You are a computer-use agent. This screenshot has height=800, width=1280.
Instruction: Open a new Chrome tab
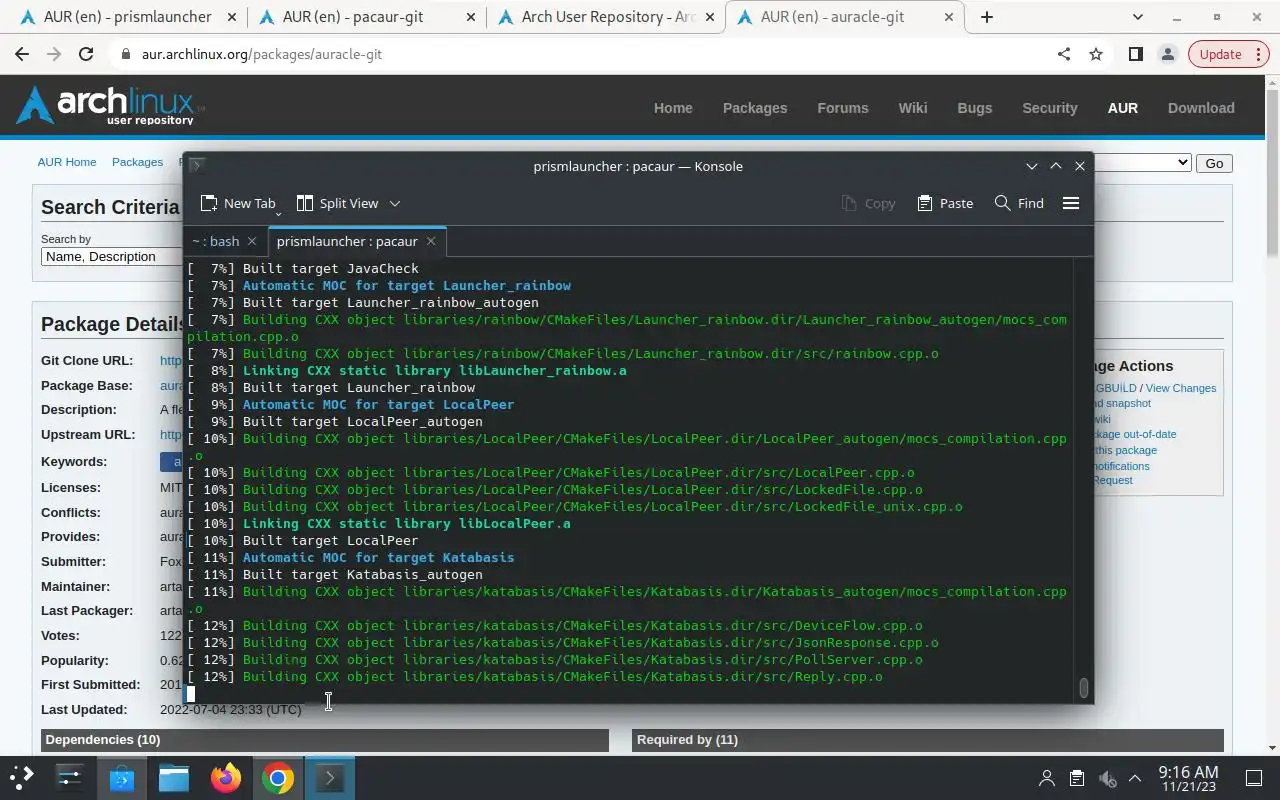point(987,17)
